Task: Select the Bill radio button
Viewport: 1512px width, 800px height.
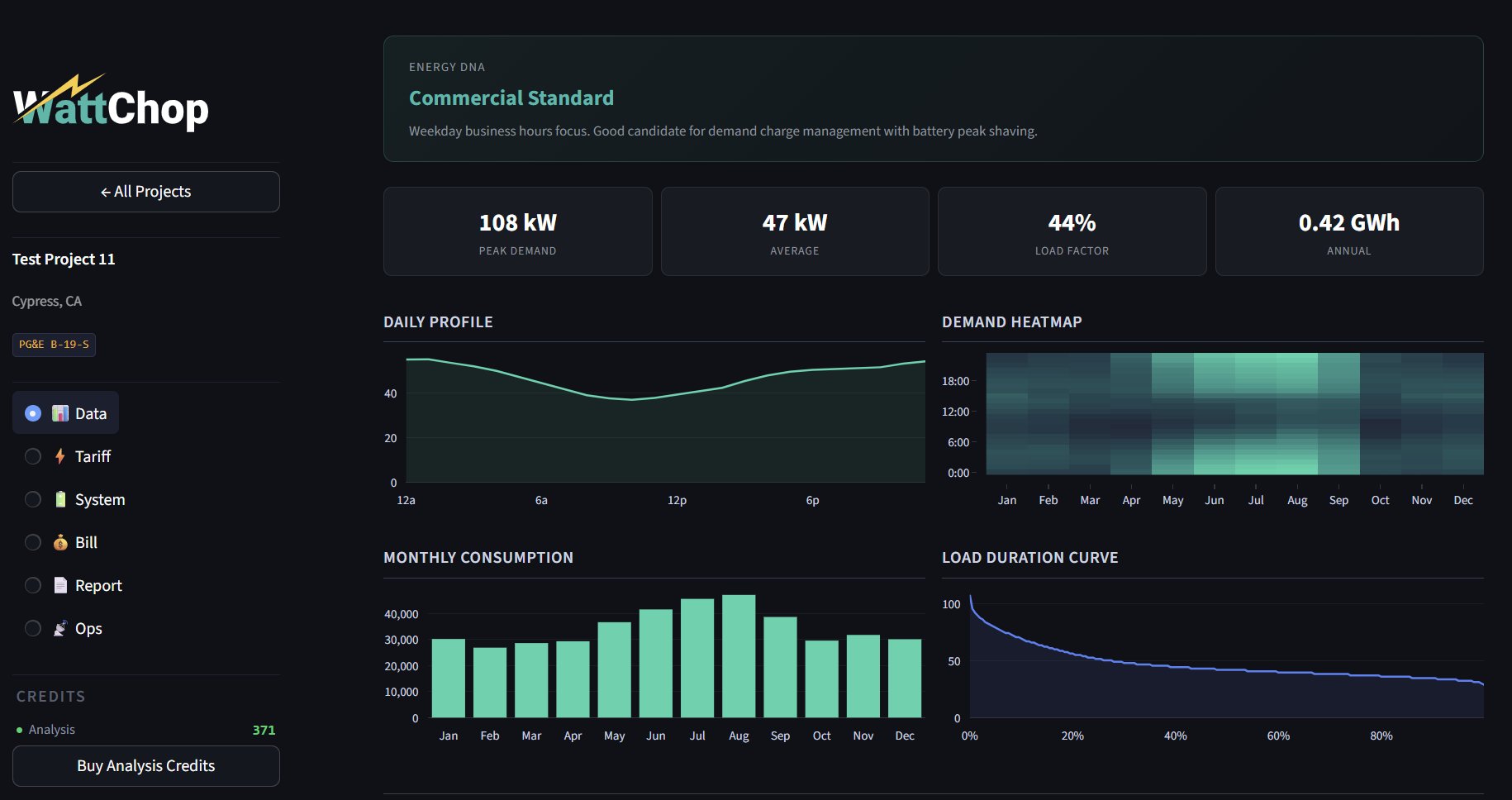Action: click(33, 542)
